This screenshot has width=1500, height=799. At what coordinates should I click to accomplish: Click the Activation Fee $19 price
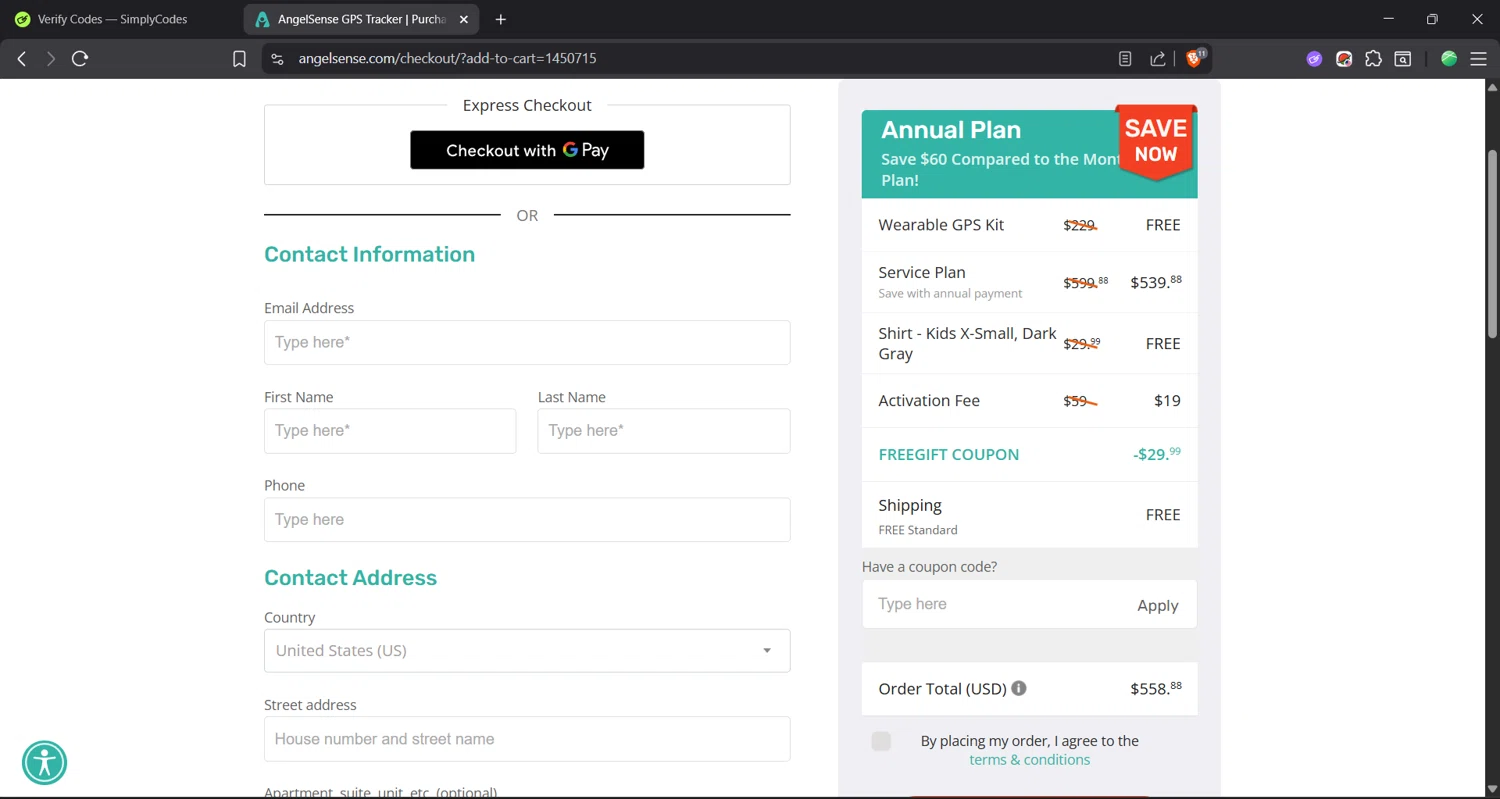coord(1167,401)
